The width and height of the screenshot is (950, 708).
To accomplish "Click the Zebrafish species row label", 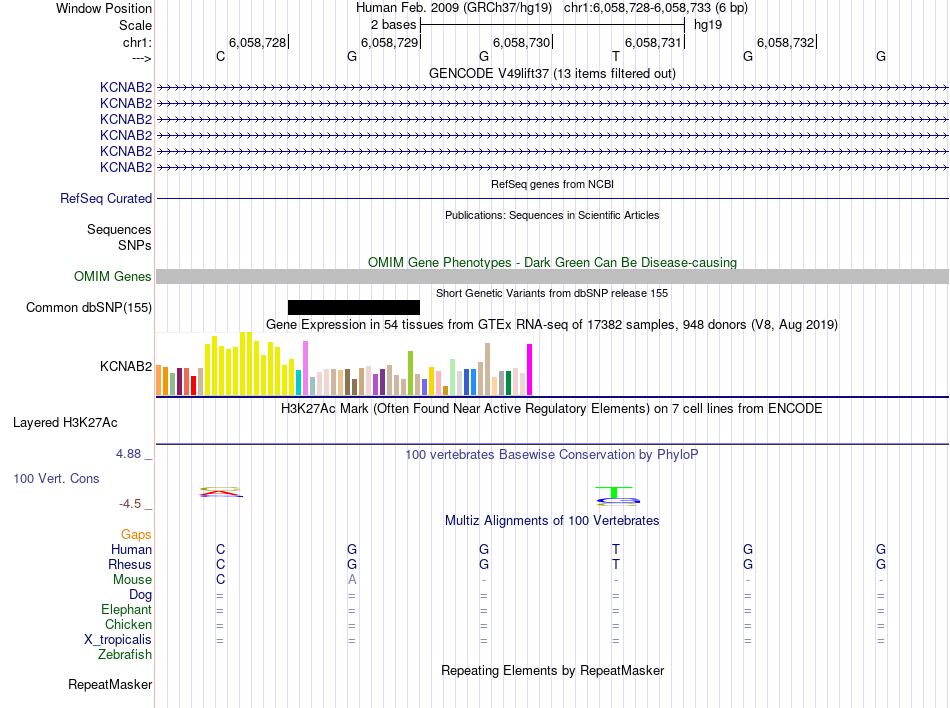I will click(x=125, y=655).
